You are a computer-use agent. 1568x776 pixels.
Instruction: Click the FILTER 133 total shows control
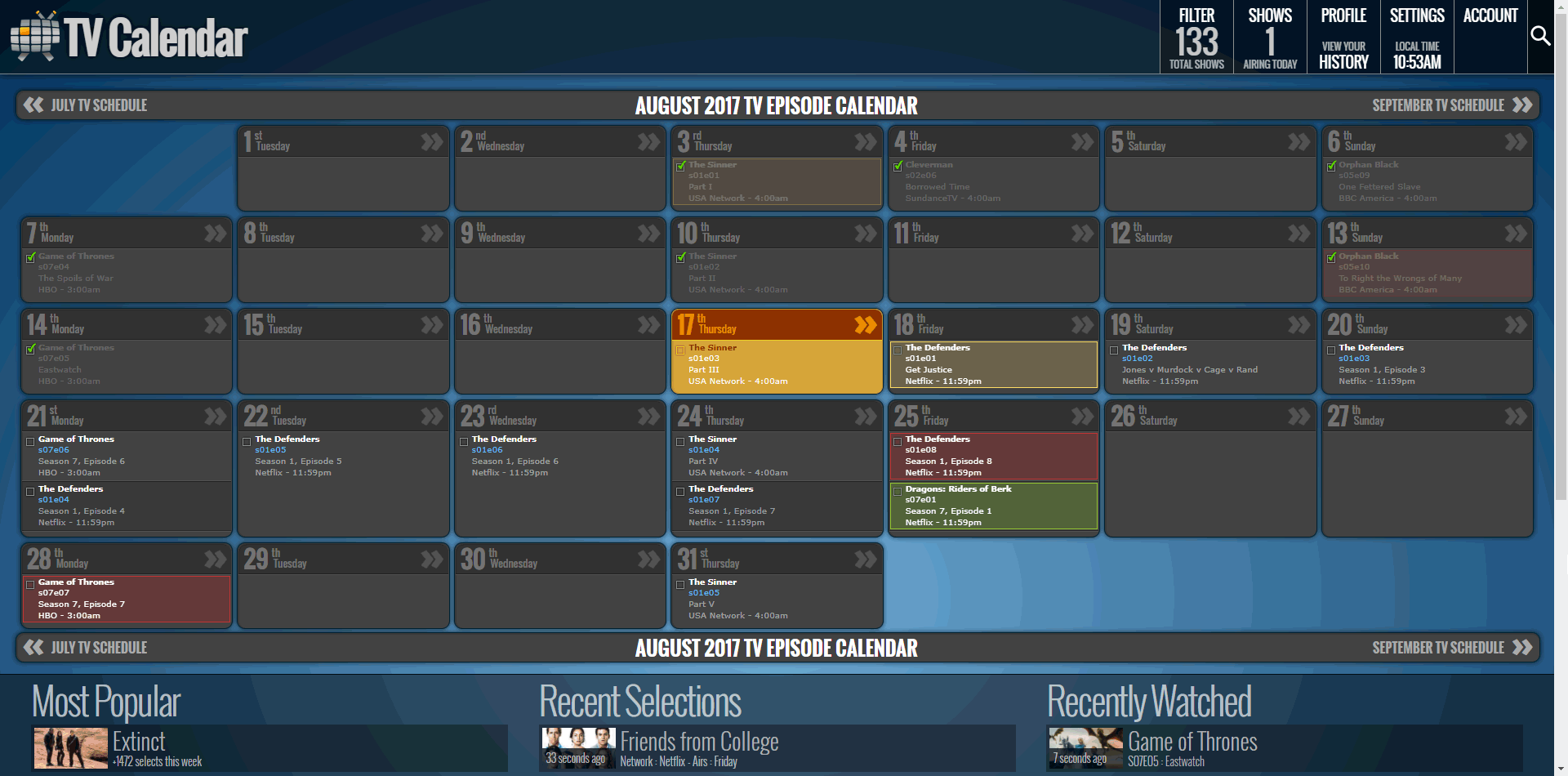1196,37
